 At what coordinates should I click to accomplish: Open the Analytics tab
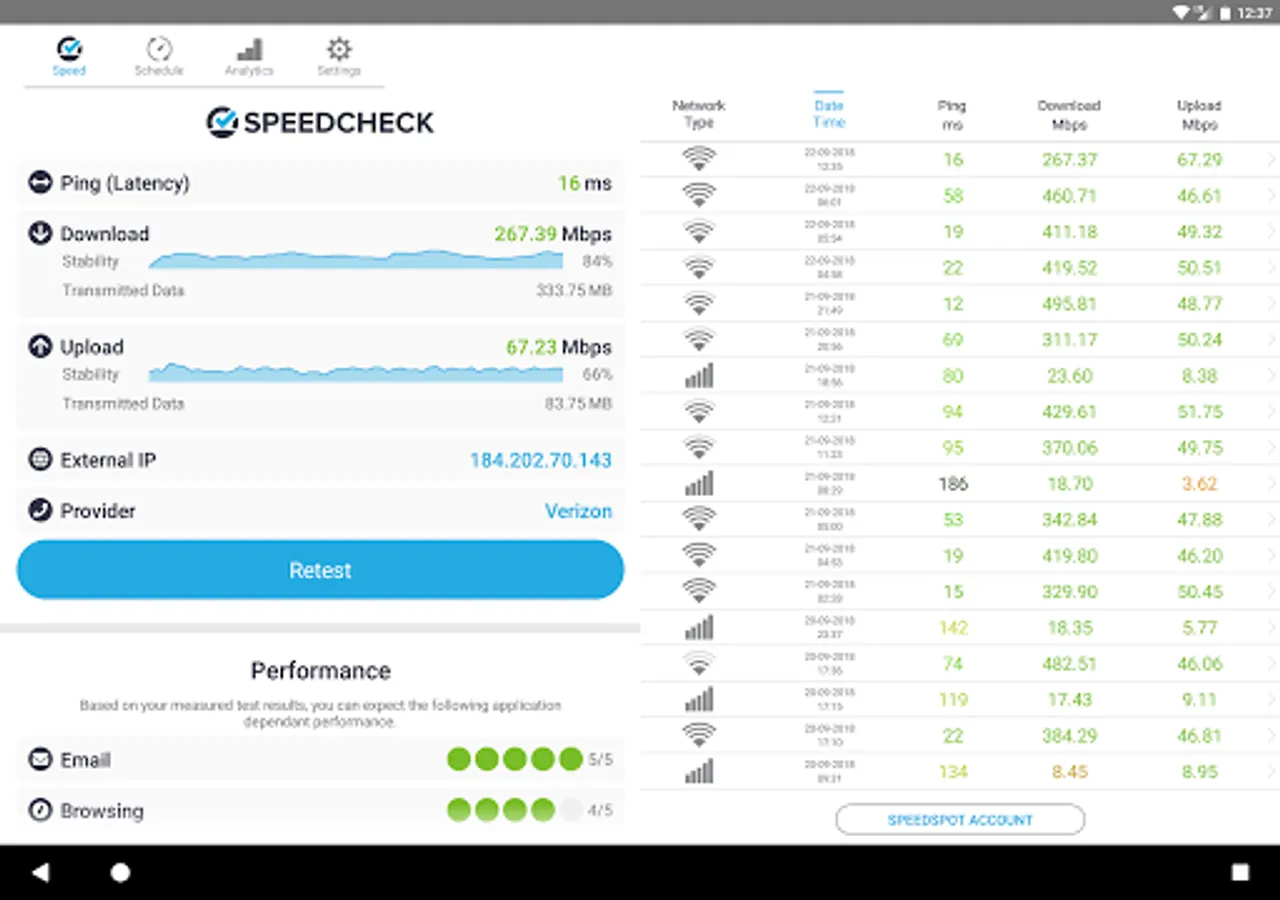tap(249, 56)
